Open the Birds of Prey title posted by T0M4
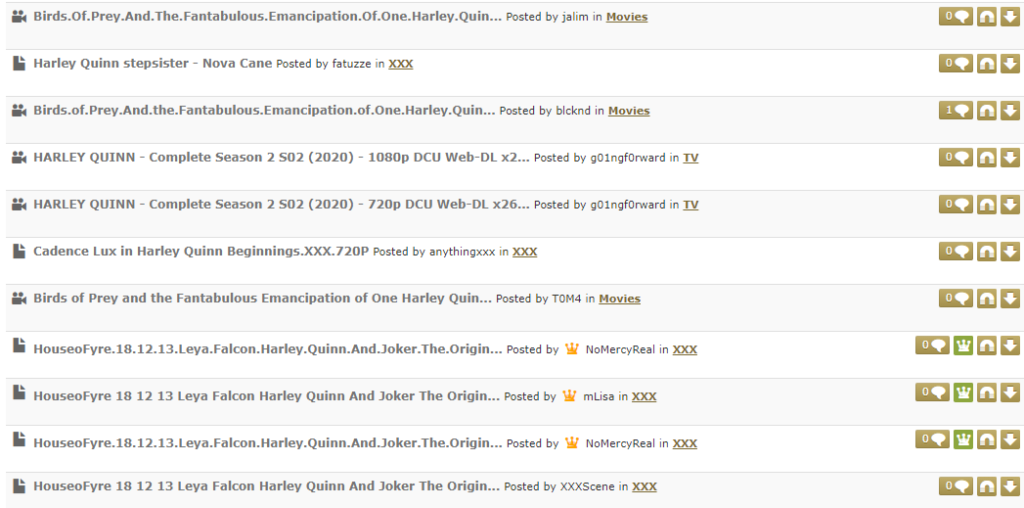Image resolution: width=1024 pixels, height=508 pixels. coord(262,299)
